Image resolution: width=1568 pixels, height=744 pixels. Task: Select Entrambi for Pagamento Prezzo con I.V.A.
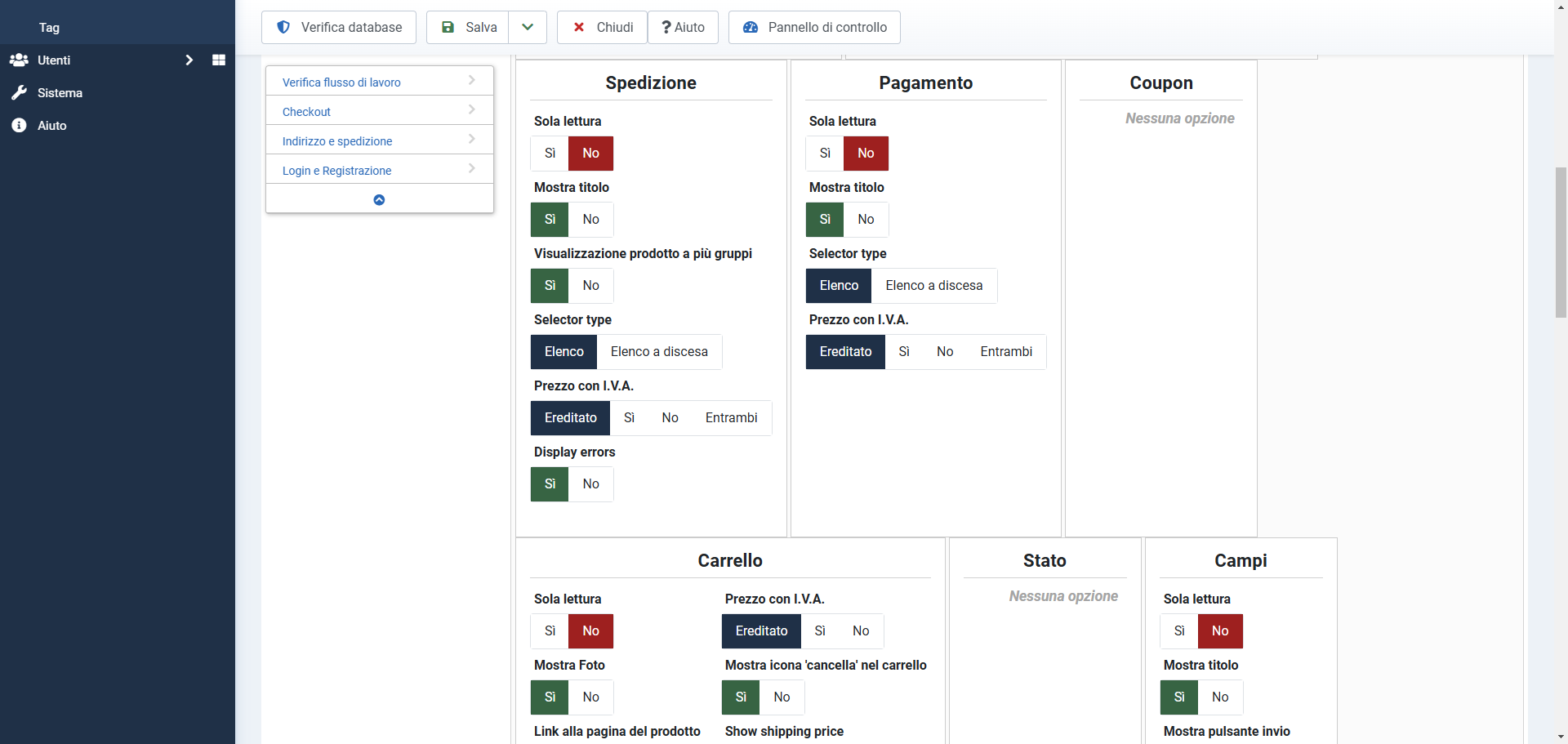tap(1005, 352)
